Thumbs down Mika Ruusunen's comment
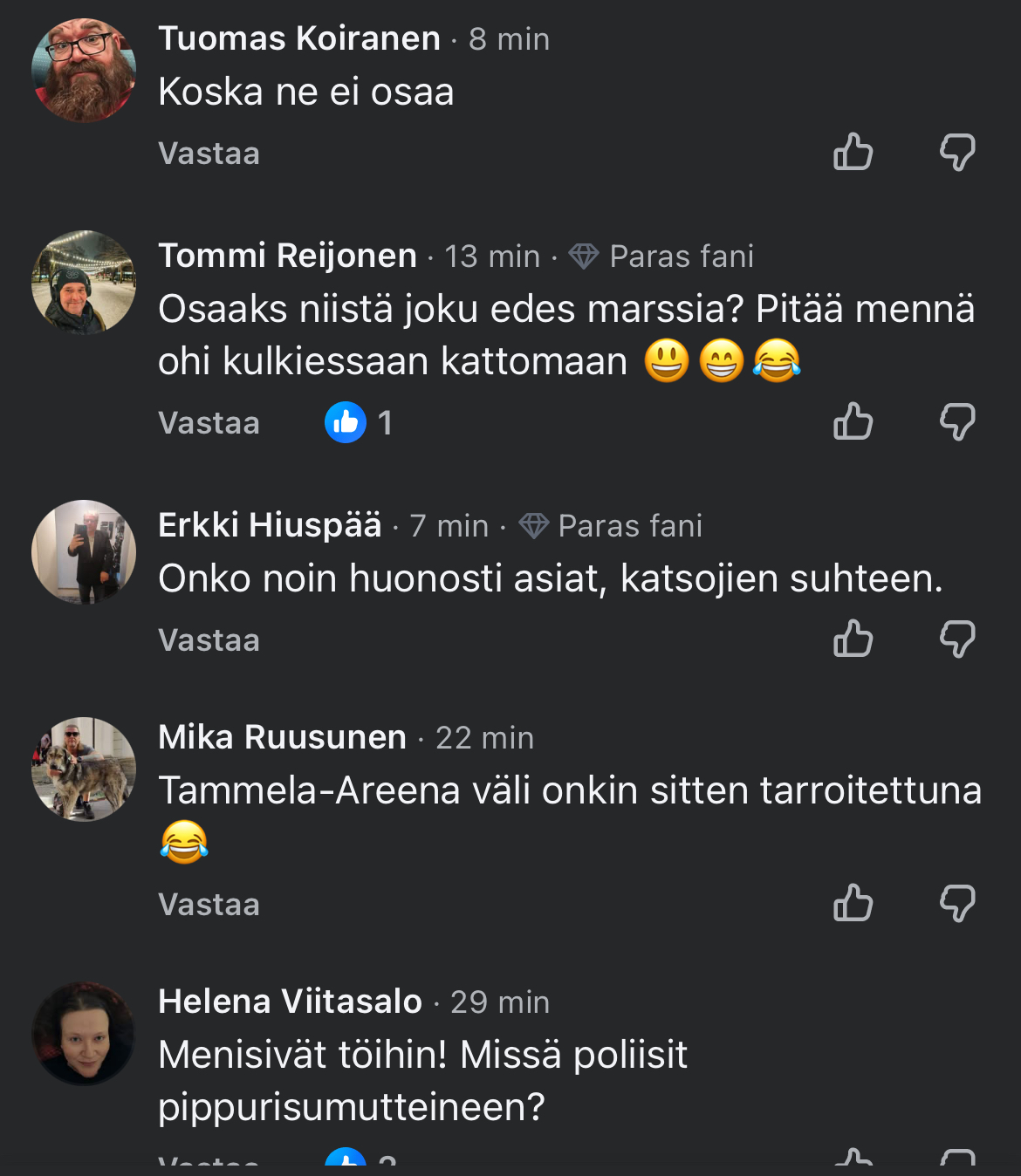Image resolution: width=1021 pixels, height=1176 pixels. pyautogui.click(x=957, y=904)
